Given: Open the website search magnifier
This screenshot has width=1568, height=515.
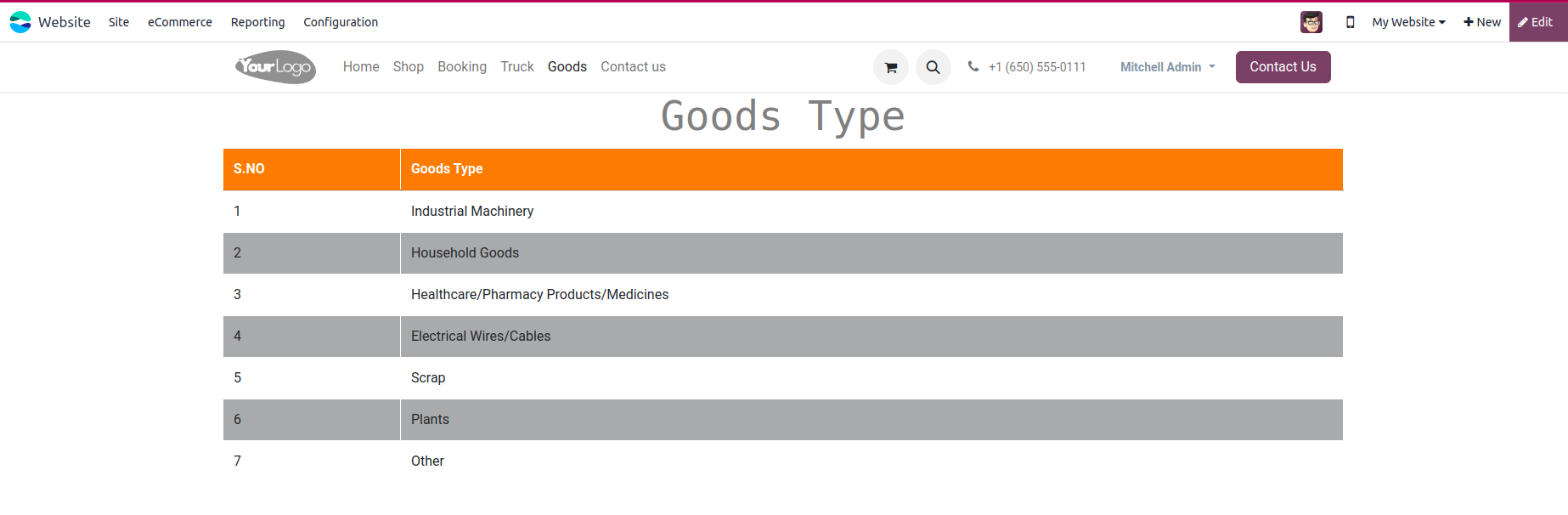Looking at the screenshot, I should [933, 67].
